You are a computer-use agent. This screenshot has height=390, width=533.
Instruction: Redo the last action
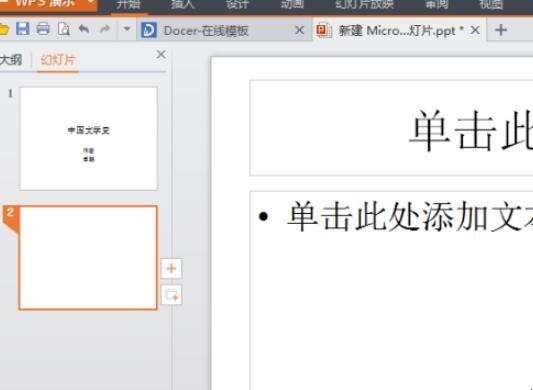click(x=105, y=29)
